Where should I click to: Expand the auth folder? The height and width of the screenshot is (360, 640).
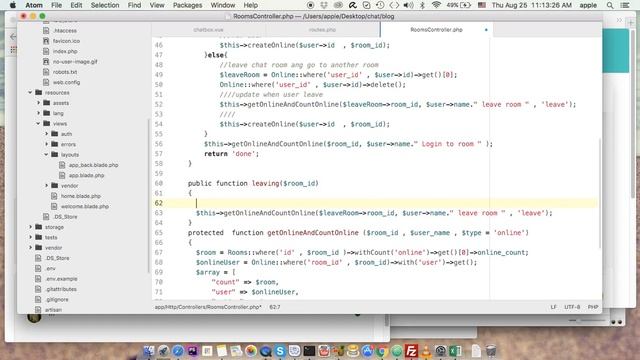[x=47, y=134]
